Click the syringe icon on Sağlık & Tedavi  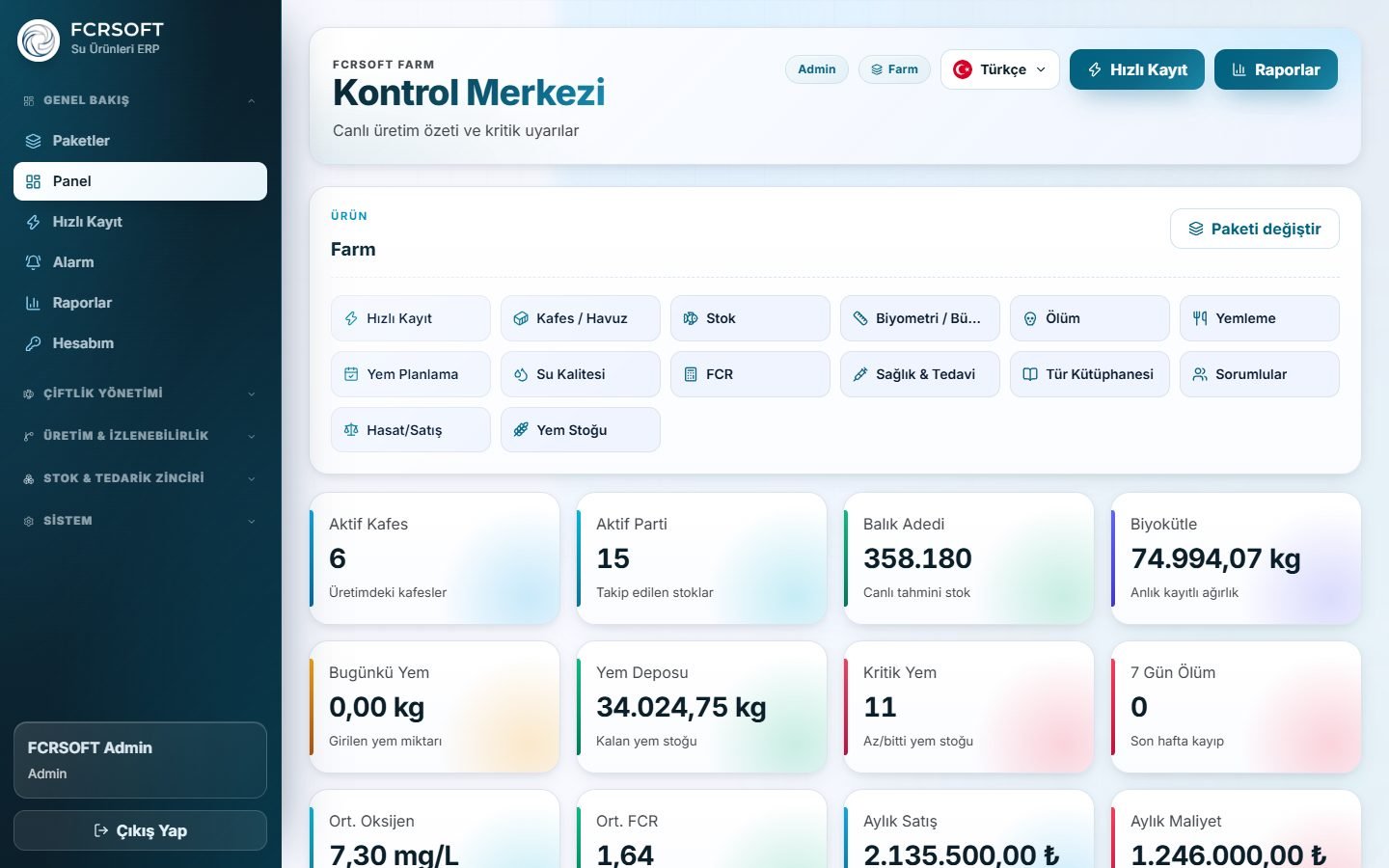pos(860,374)
